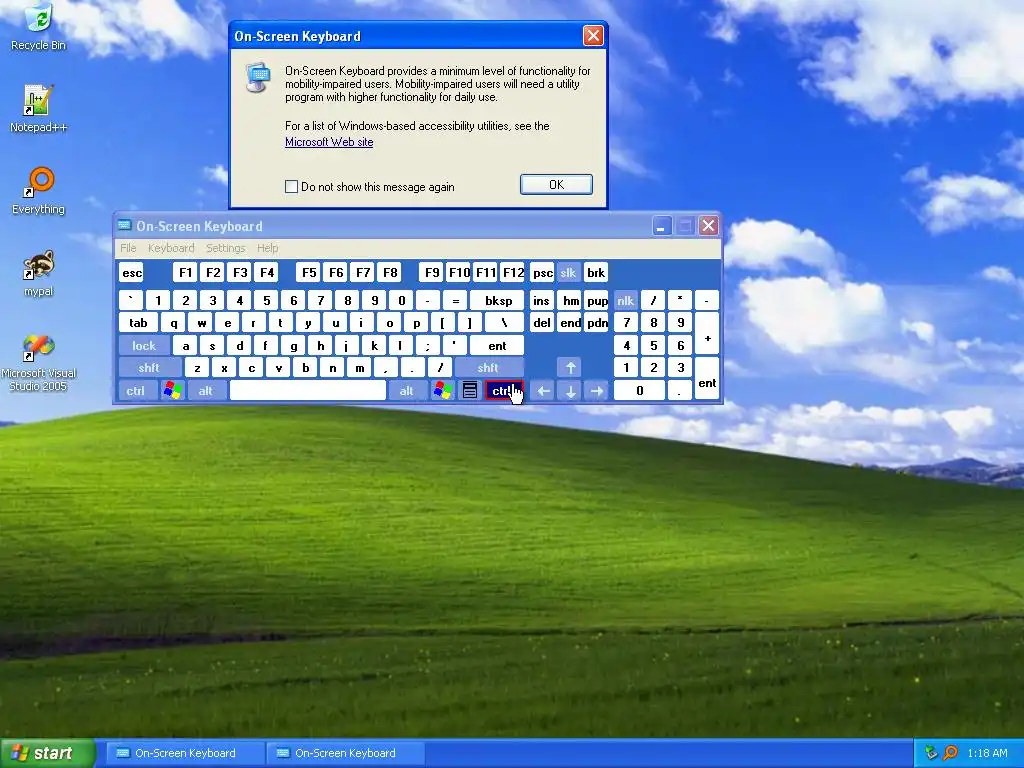Click the space bar key
1024x768 pixels.
point(308,391)
